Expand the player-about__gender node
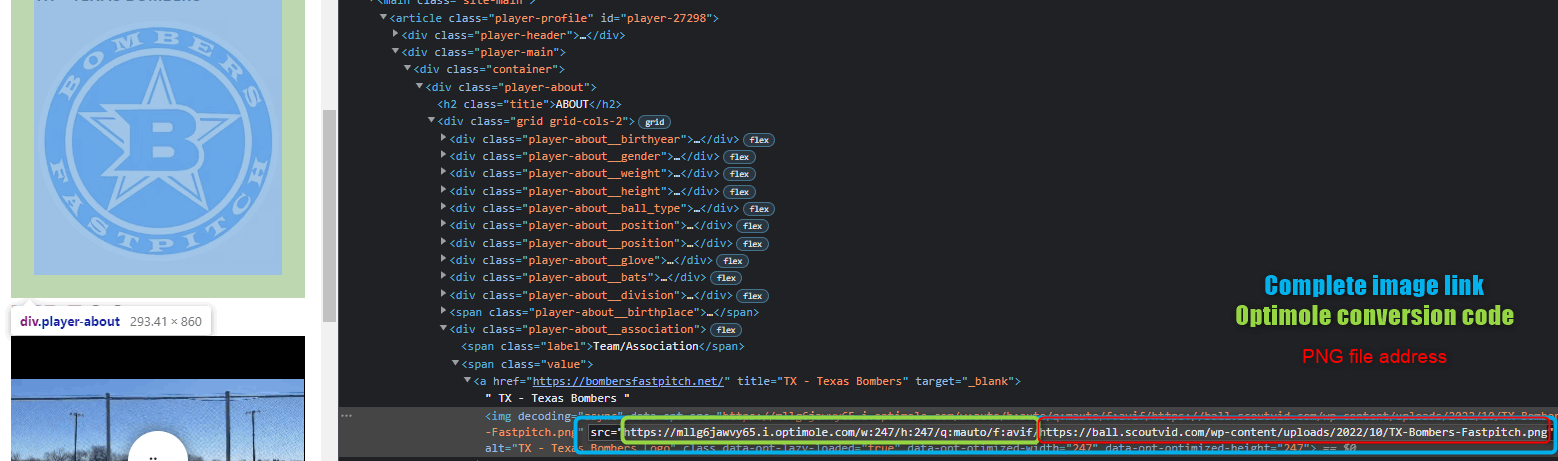 (x=444, y=157)
